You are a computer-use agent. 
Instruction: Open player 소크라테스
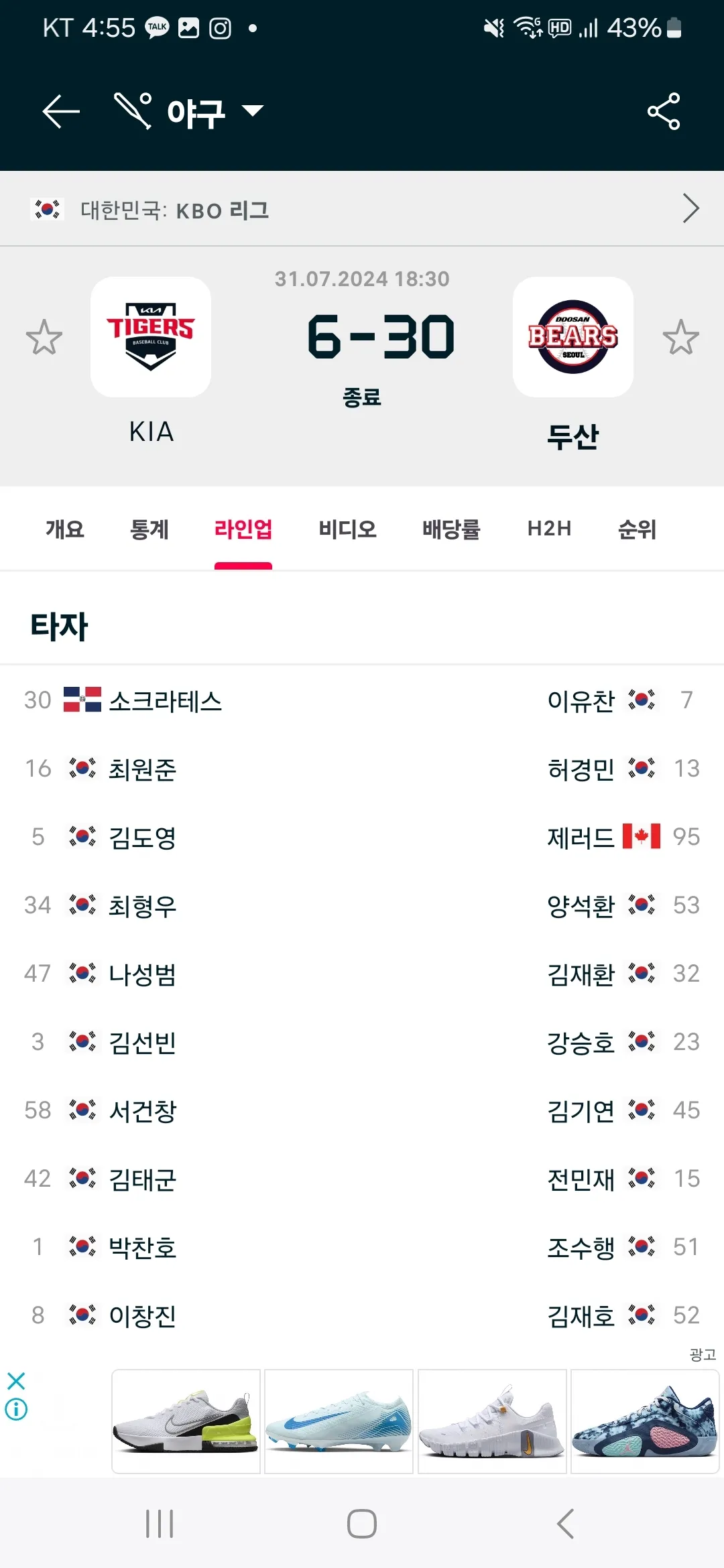(x=165, y=701)
